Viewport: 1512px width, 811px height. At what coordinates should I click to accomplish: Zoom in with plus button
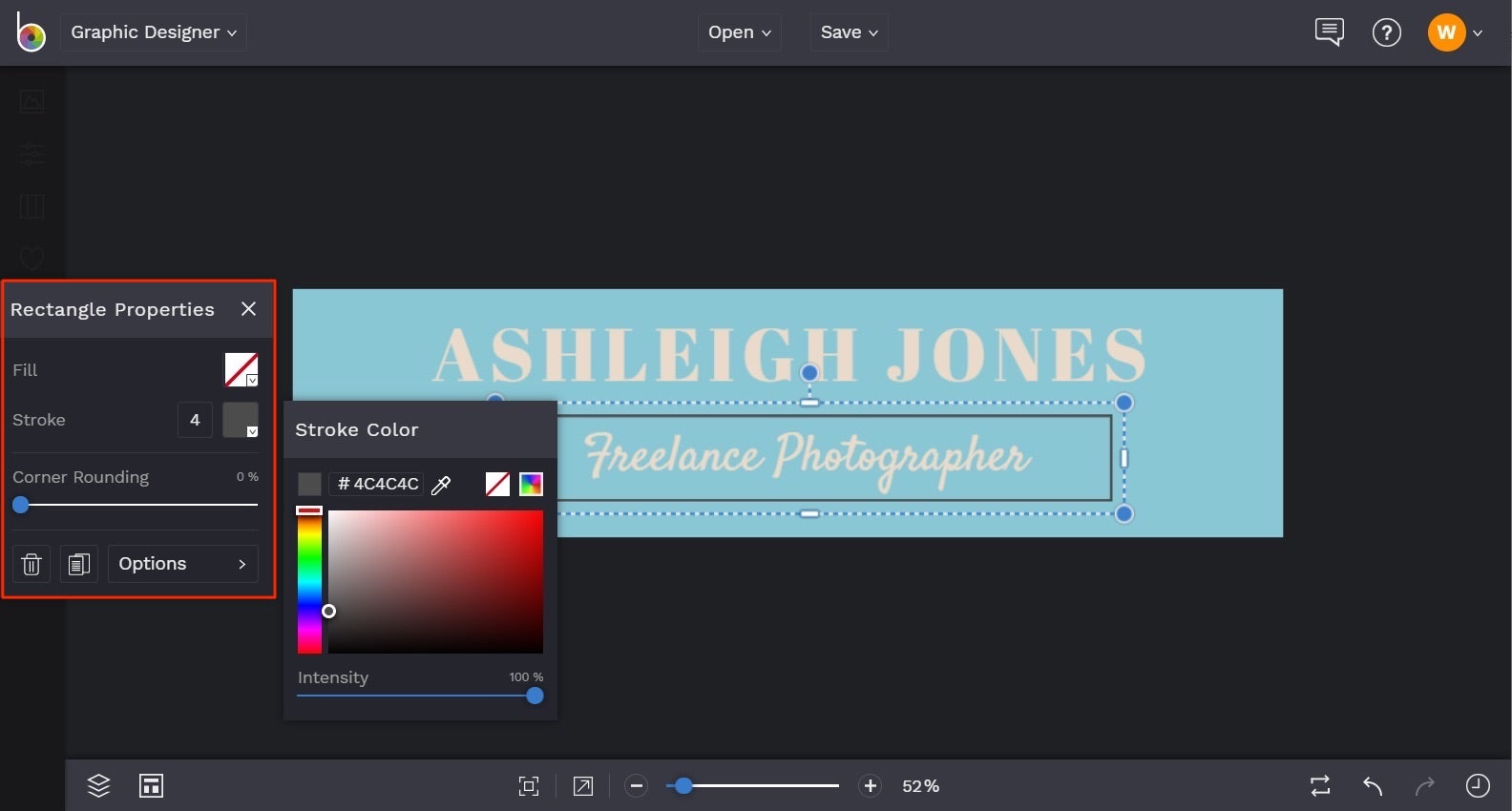click(x=871, y=786)
